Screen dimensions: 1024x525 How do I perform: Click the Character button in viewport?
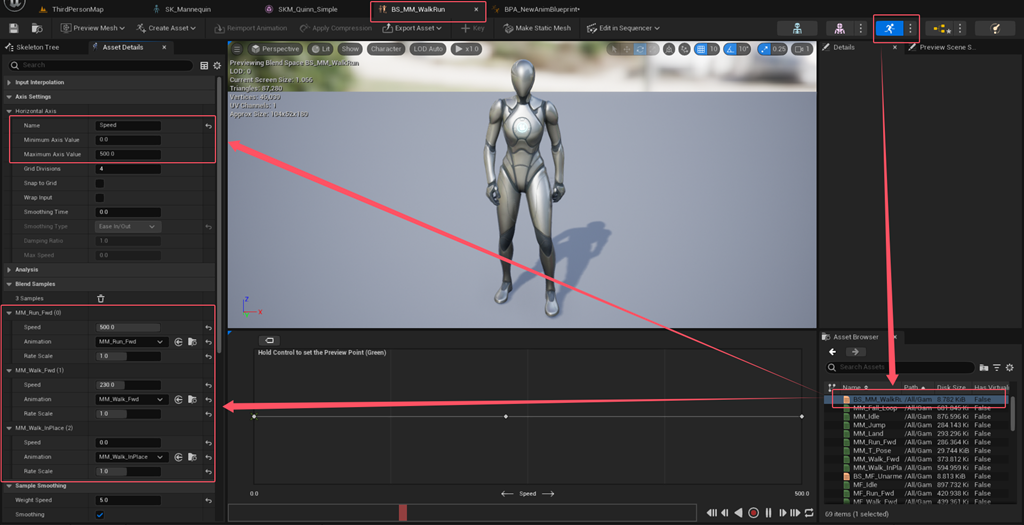(386, 49)
